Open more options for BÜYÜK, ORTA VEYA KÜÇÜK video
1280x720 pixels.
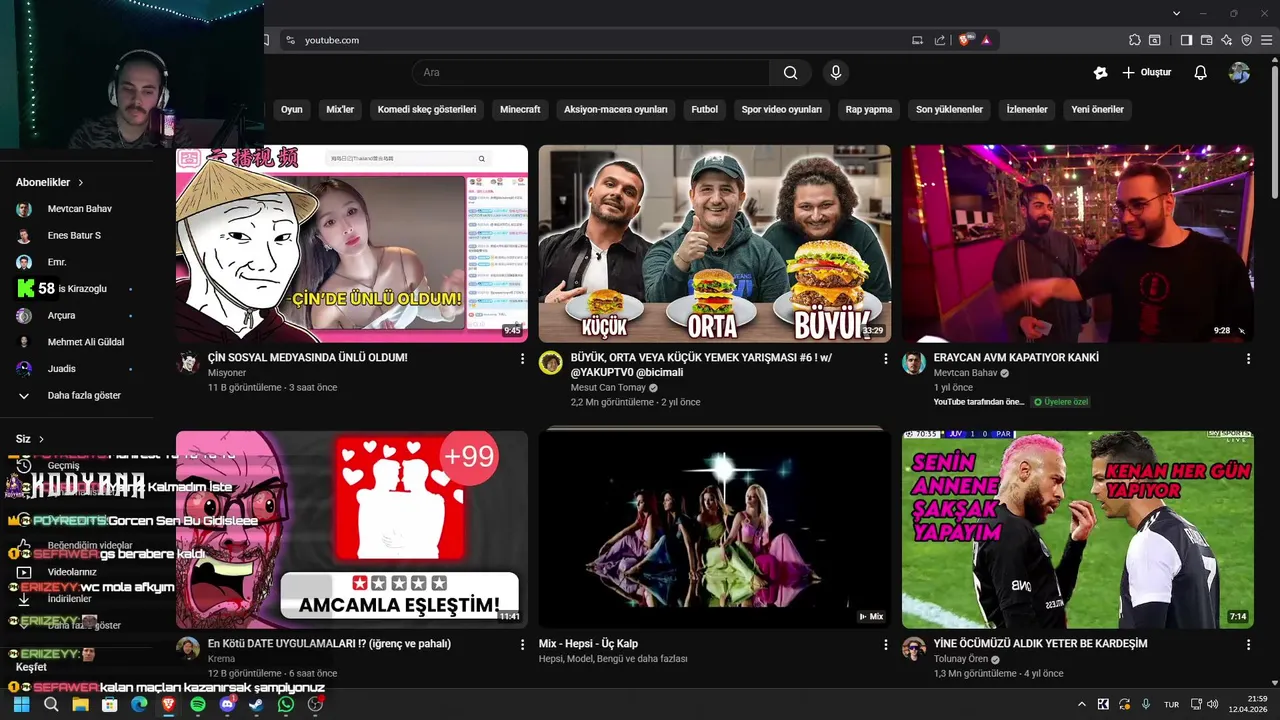point(885,358)
